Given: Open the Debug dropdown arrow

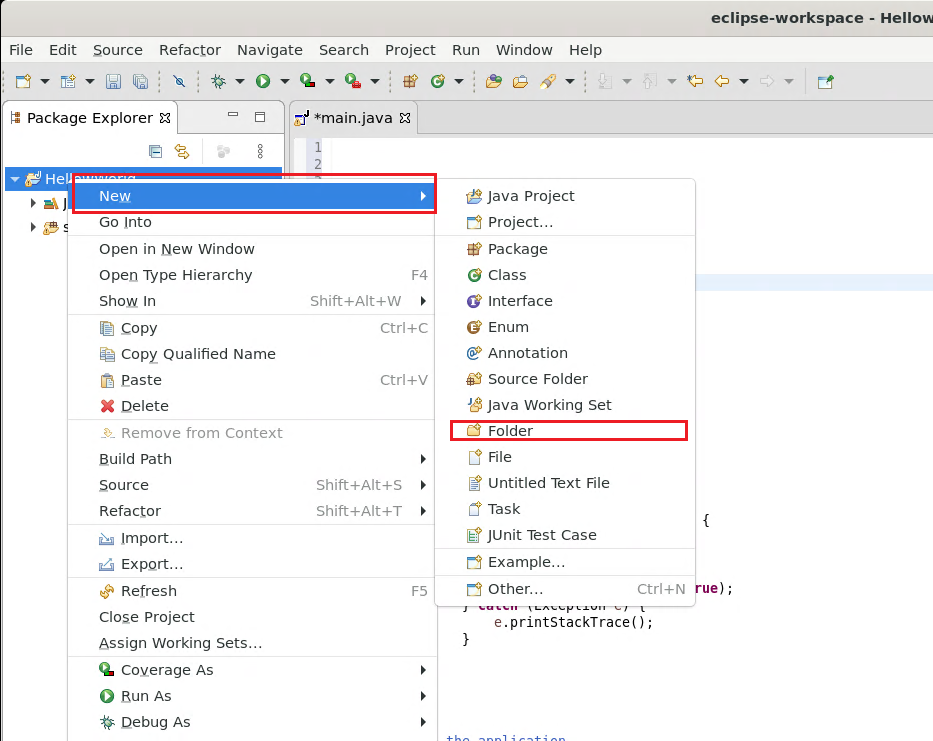Looking at the screenshot, I should [x=240, y=81].
